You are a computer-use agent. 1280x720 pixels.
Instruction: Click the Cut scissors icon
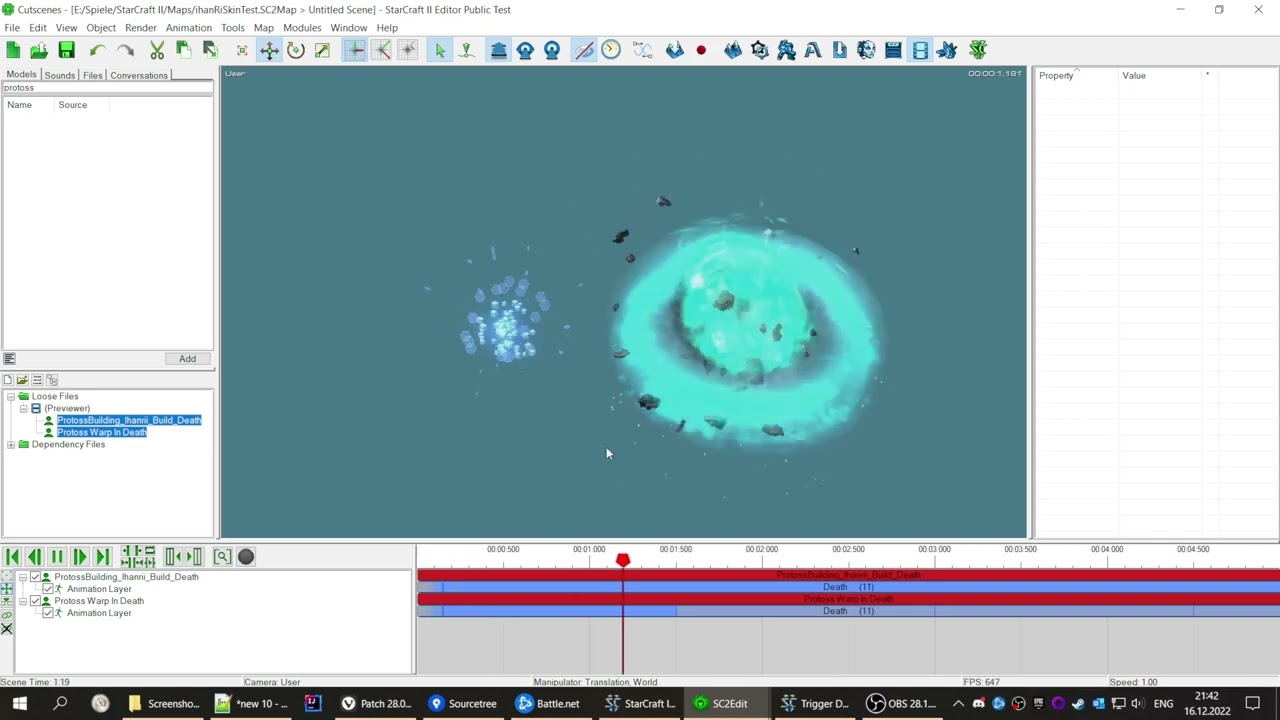(x=157, y=50)
